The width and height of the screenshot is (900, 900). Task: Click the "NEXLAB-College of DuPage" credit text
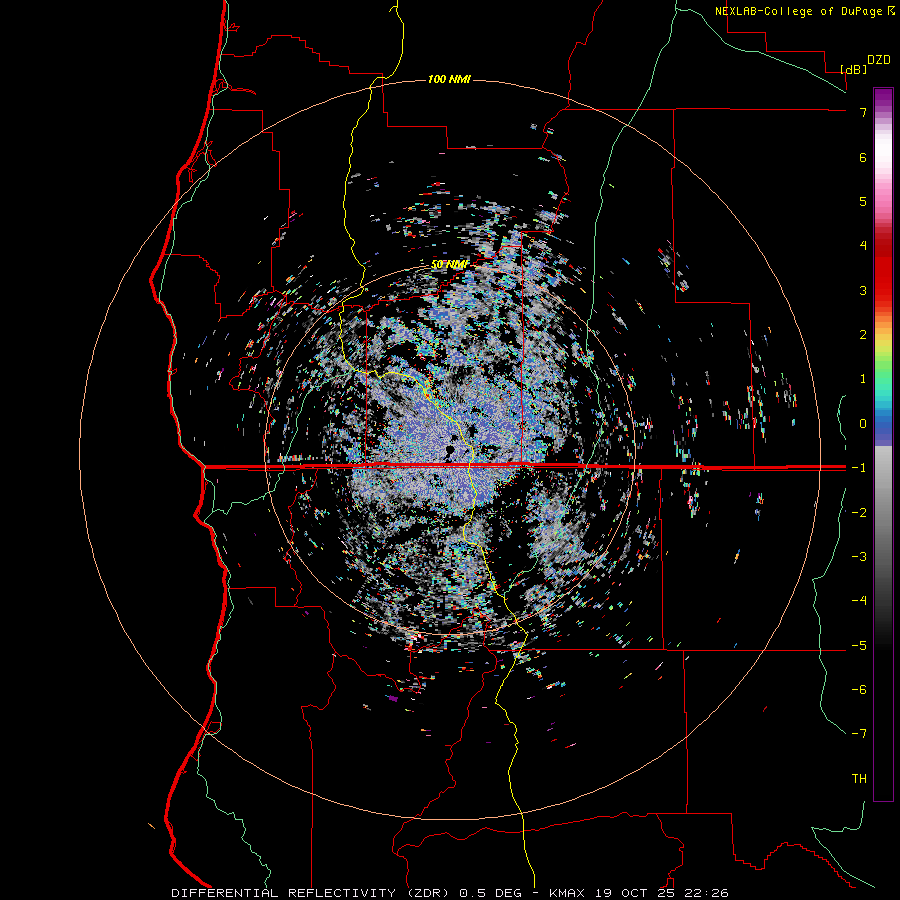click(798, 11)
